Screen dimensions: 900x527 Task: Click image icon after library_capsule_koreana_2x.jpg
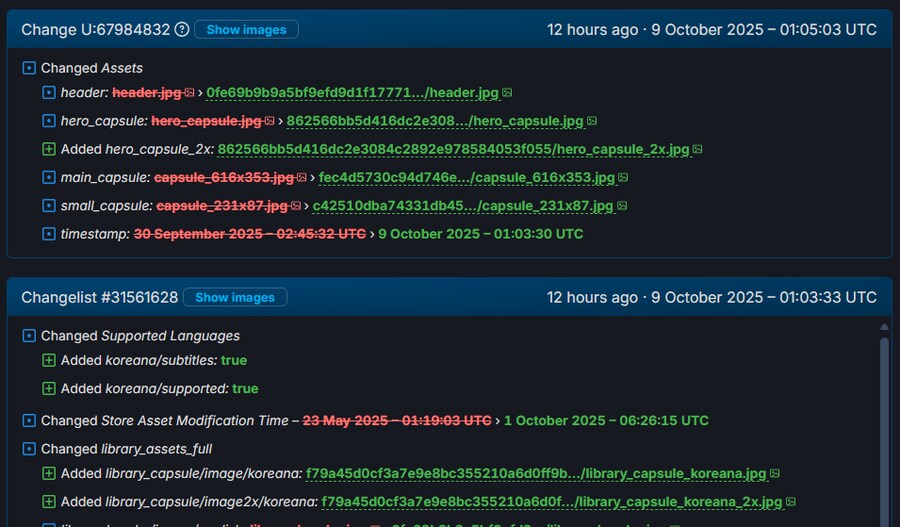790,502
